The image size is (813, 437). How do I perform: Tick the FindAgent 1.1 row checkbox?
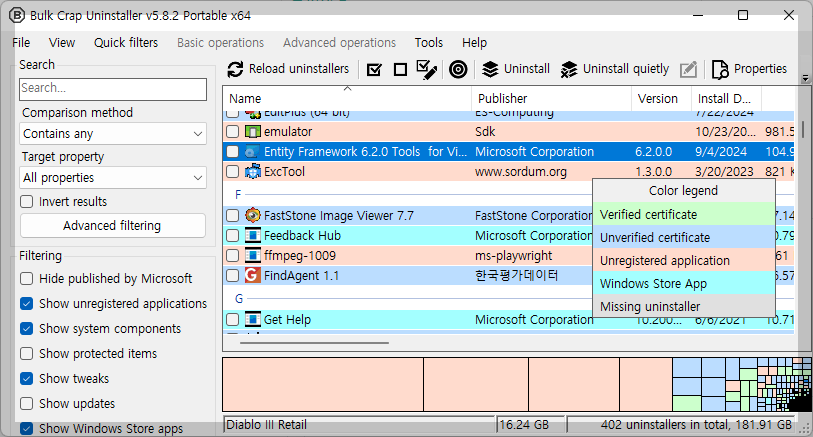(x=233, y=275)
